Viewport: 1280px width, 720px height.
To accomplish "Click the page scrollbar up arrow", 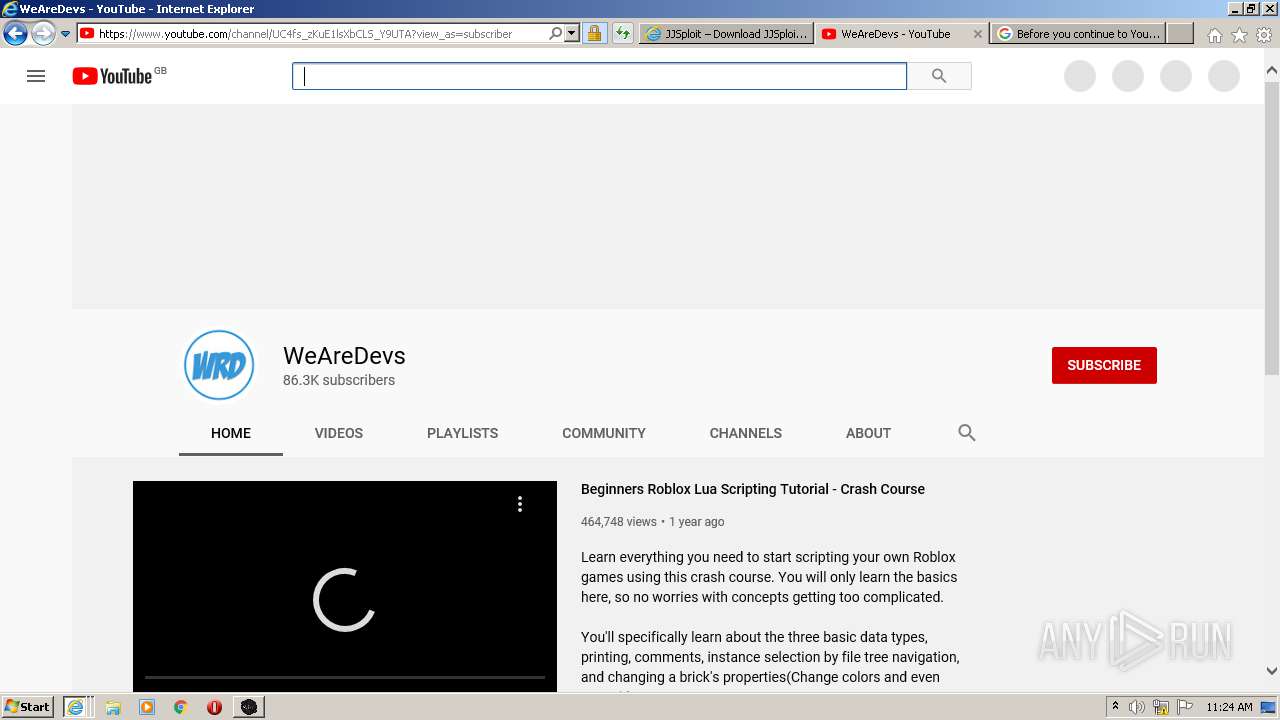I will pos(1272,70).
